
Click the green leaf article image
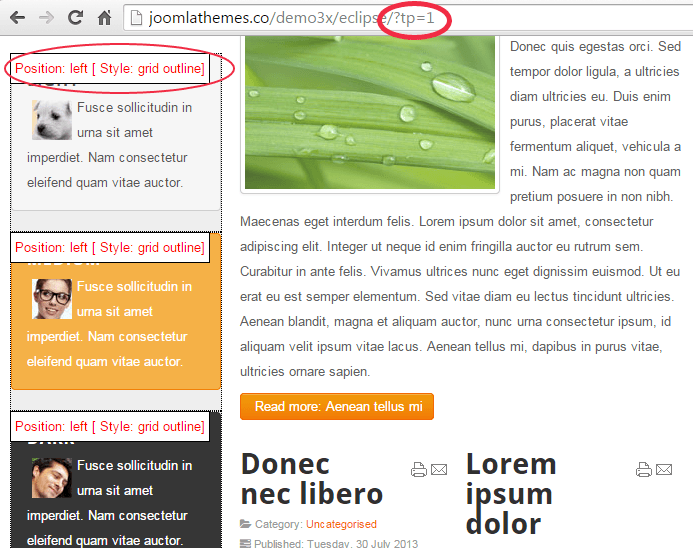pyautogui.click(x=370, y=113)
